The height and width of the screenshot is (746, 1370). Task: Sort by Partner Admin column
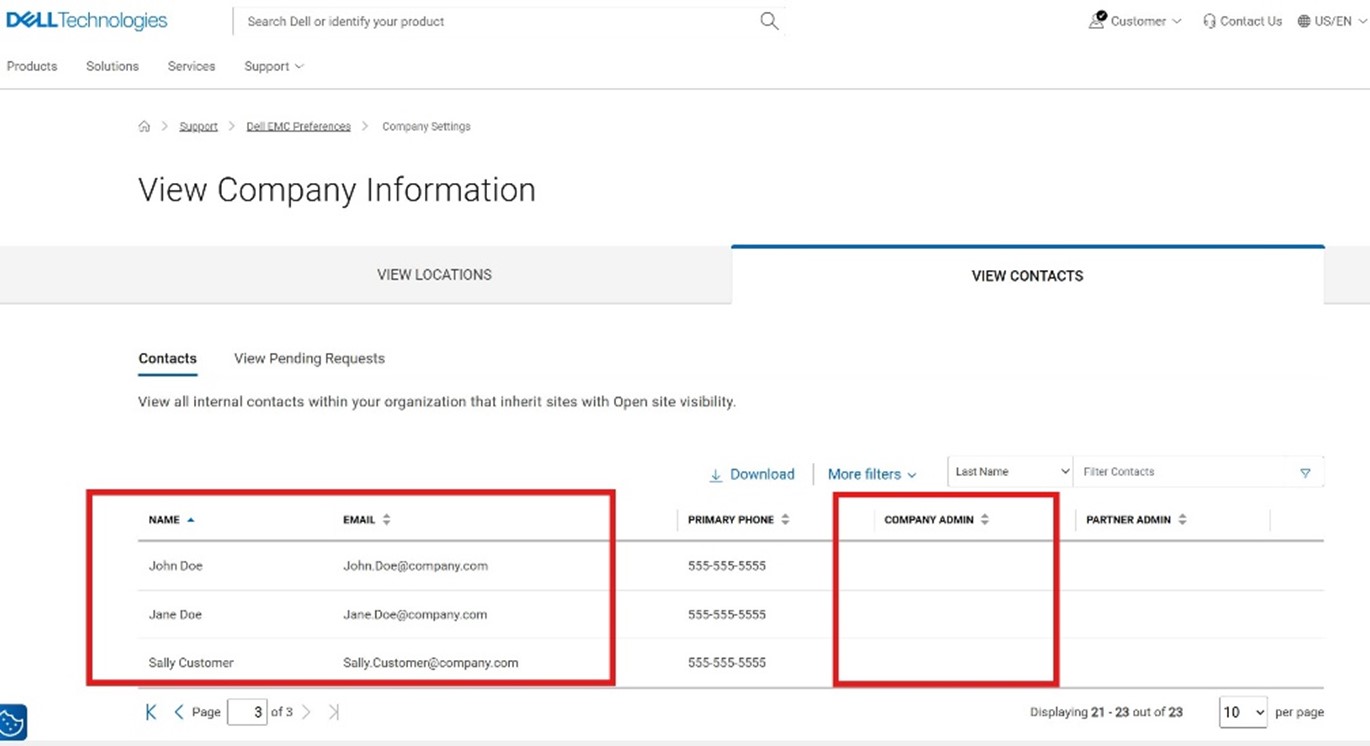(x=1182, y=520)
